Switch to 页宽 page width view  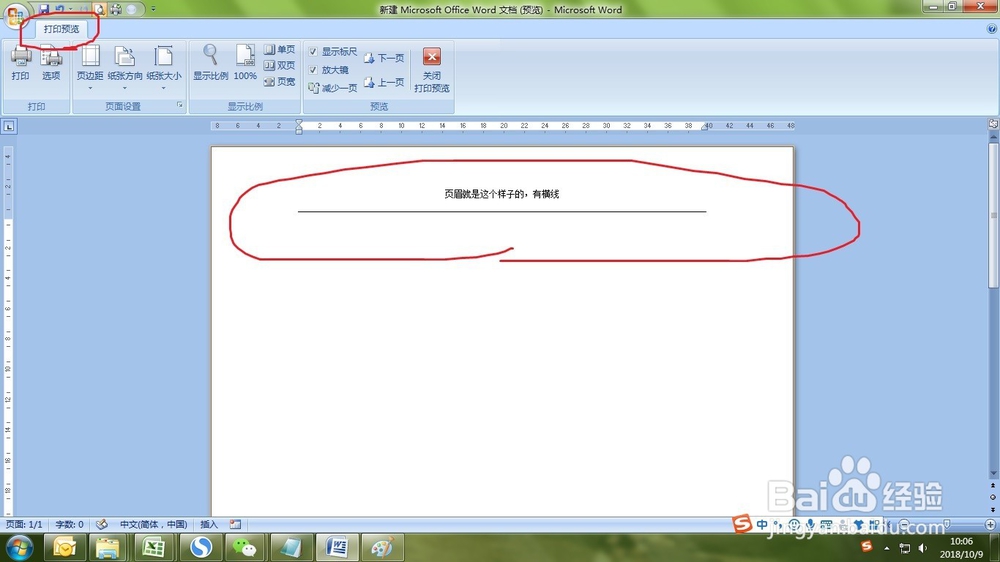(279, 82)
